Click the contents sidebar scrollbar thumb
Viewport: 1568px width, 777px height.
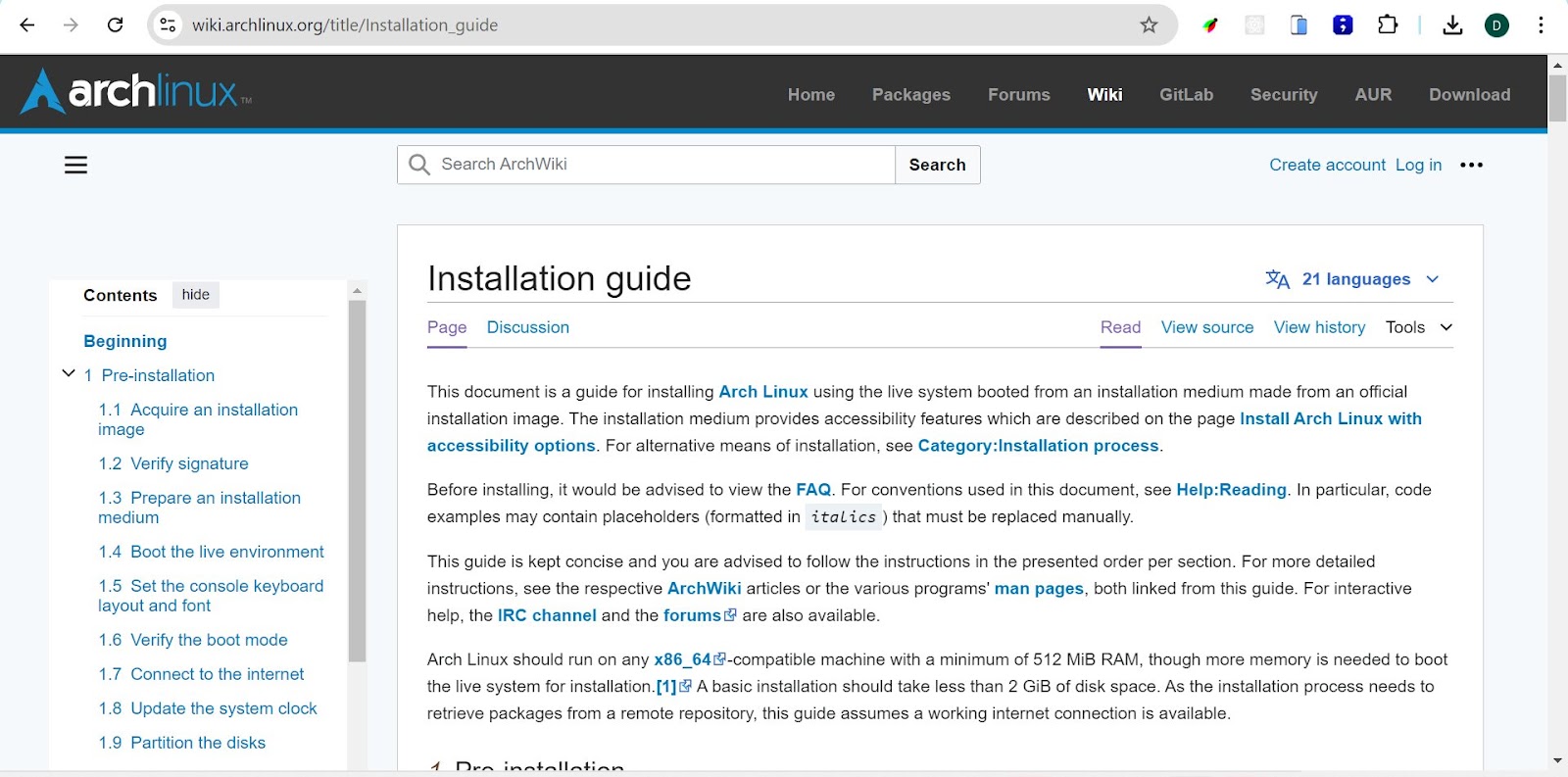click(357, 480)
